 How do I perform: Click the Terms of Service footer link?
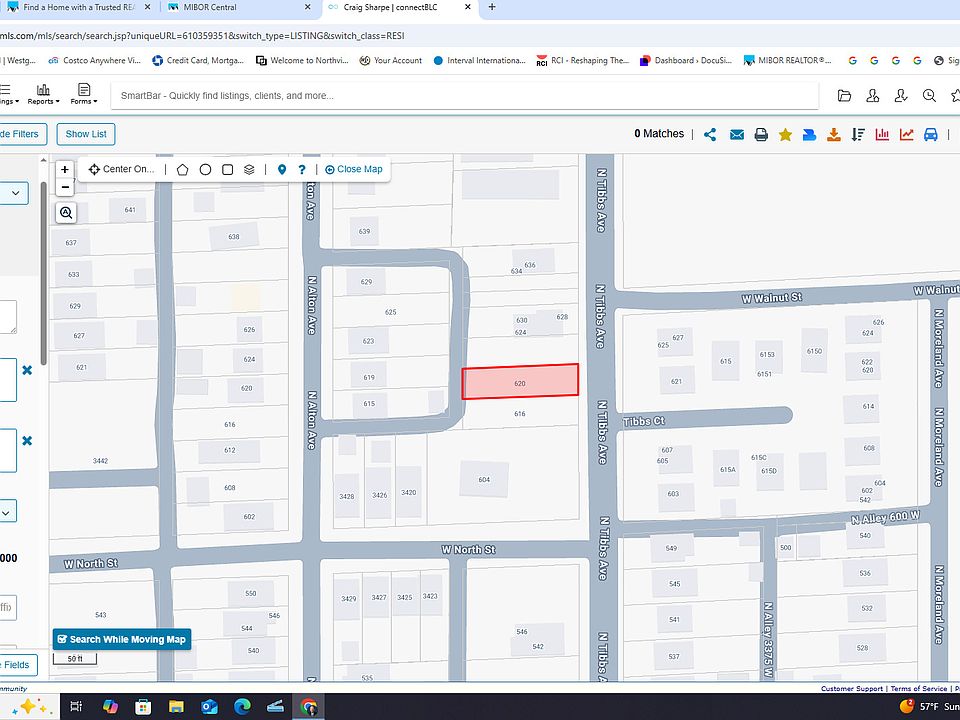(918, 689)
